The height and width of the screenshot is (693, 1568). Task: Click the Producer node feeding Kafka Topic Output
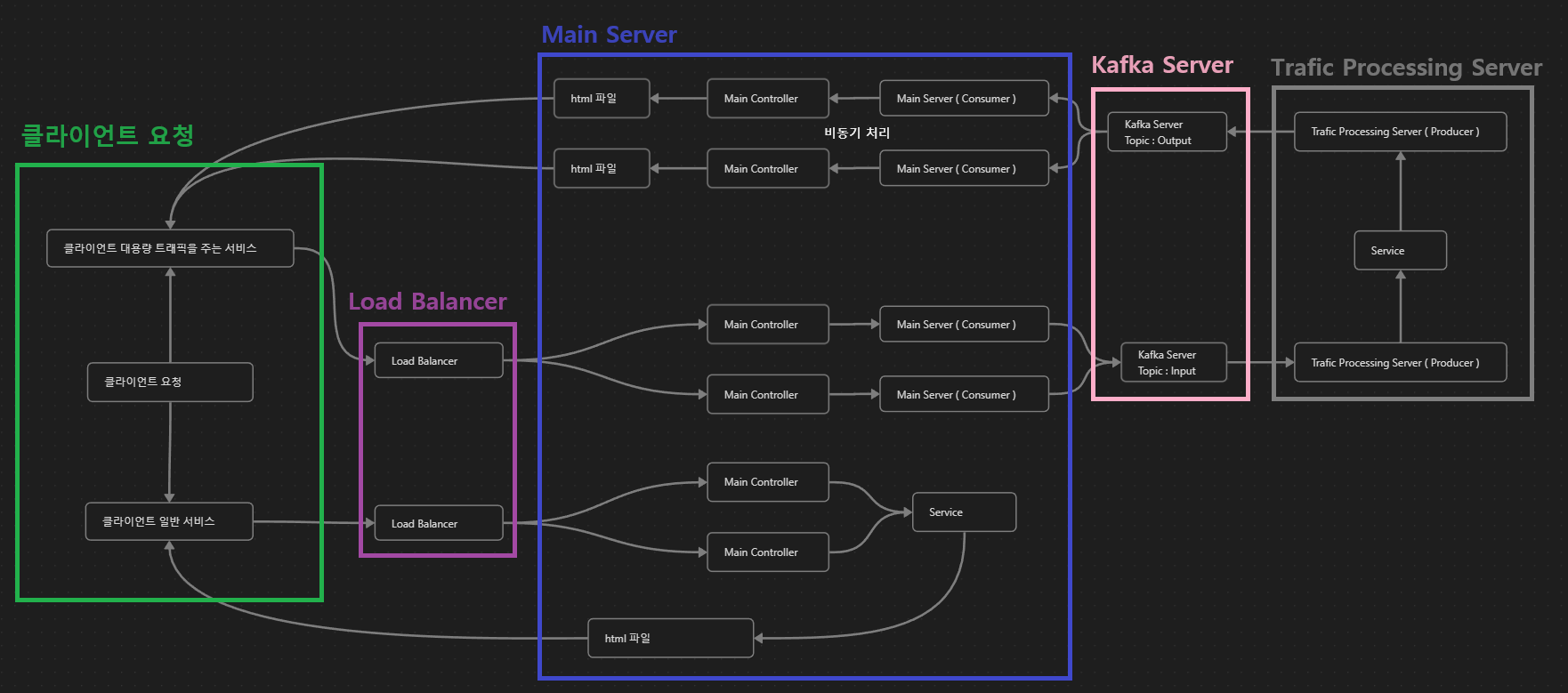coord(1401,132)
